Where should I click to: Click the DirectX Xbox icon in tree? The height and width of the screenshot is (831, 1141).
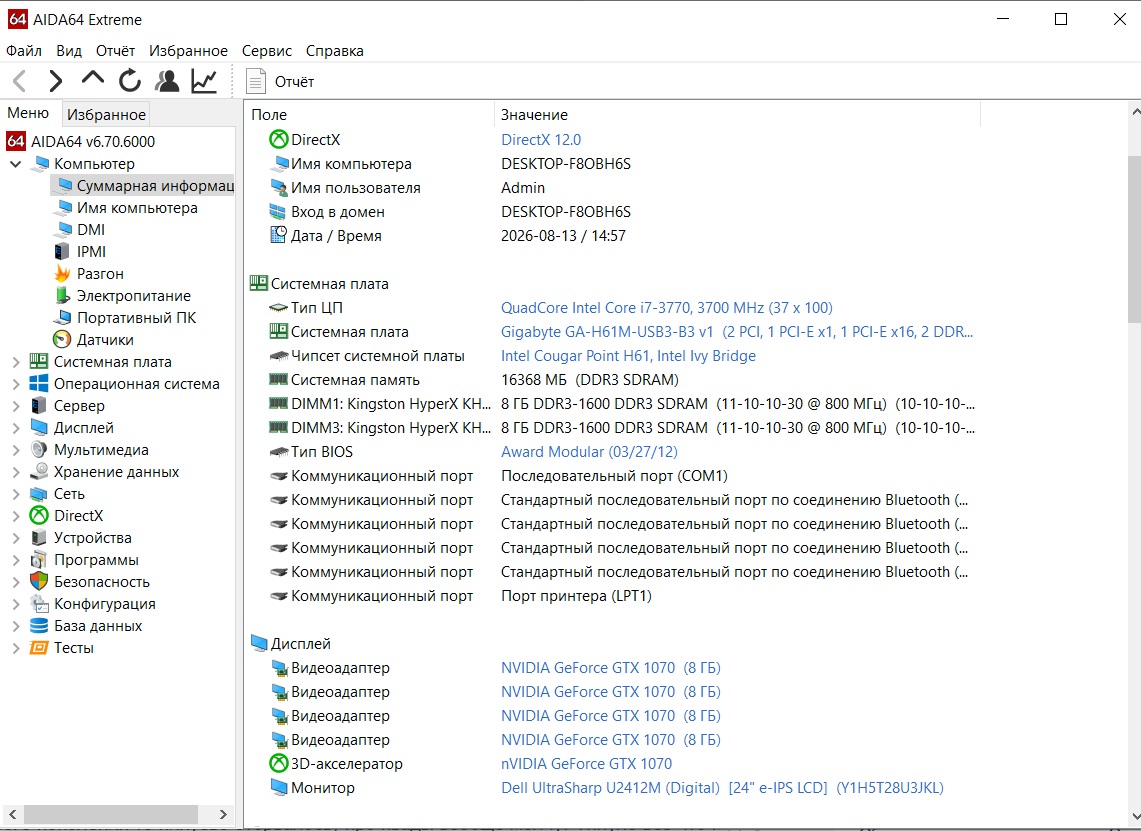tap(39, 515)
